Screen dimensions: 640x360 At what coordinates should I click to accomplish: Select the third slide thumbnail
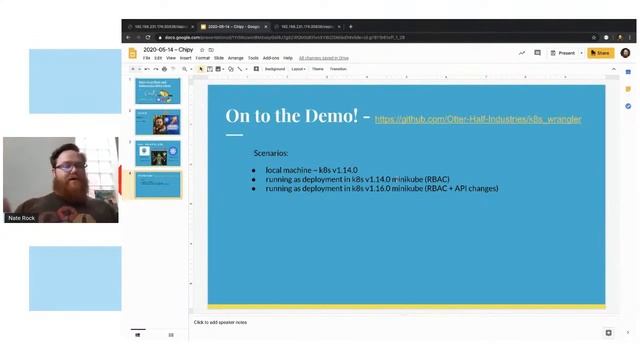click(x=158, y=153)
